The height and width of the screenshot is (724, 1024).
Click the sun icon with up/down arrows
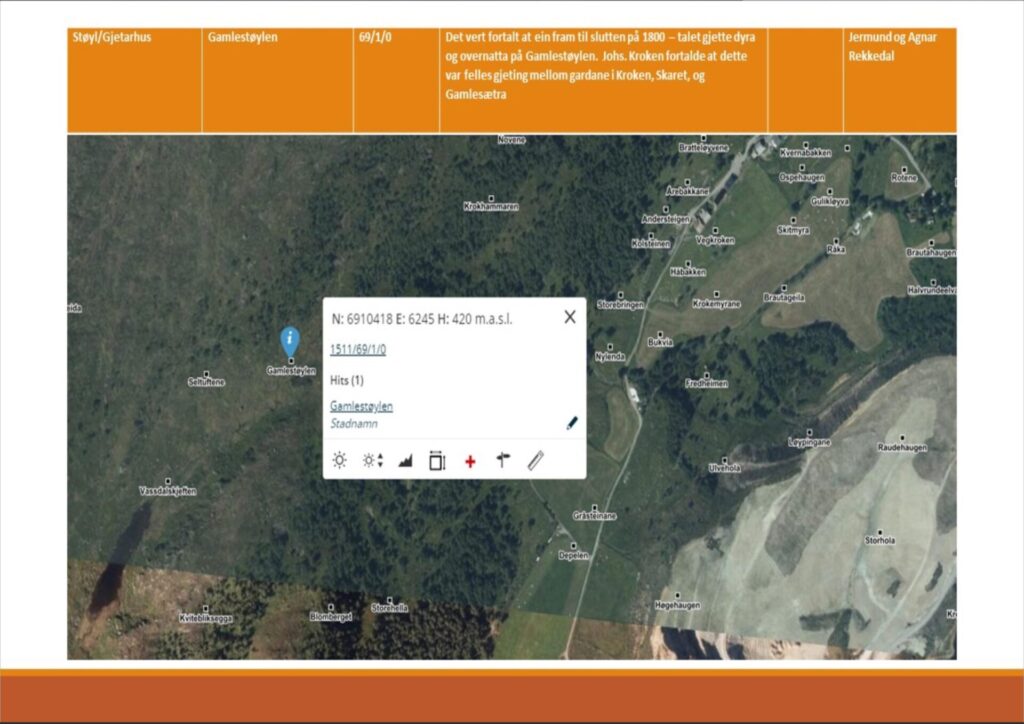(373, 461)
